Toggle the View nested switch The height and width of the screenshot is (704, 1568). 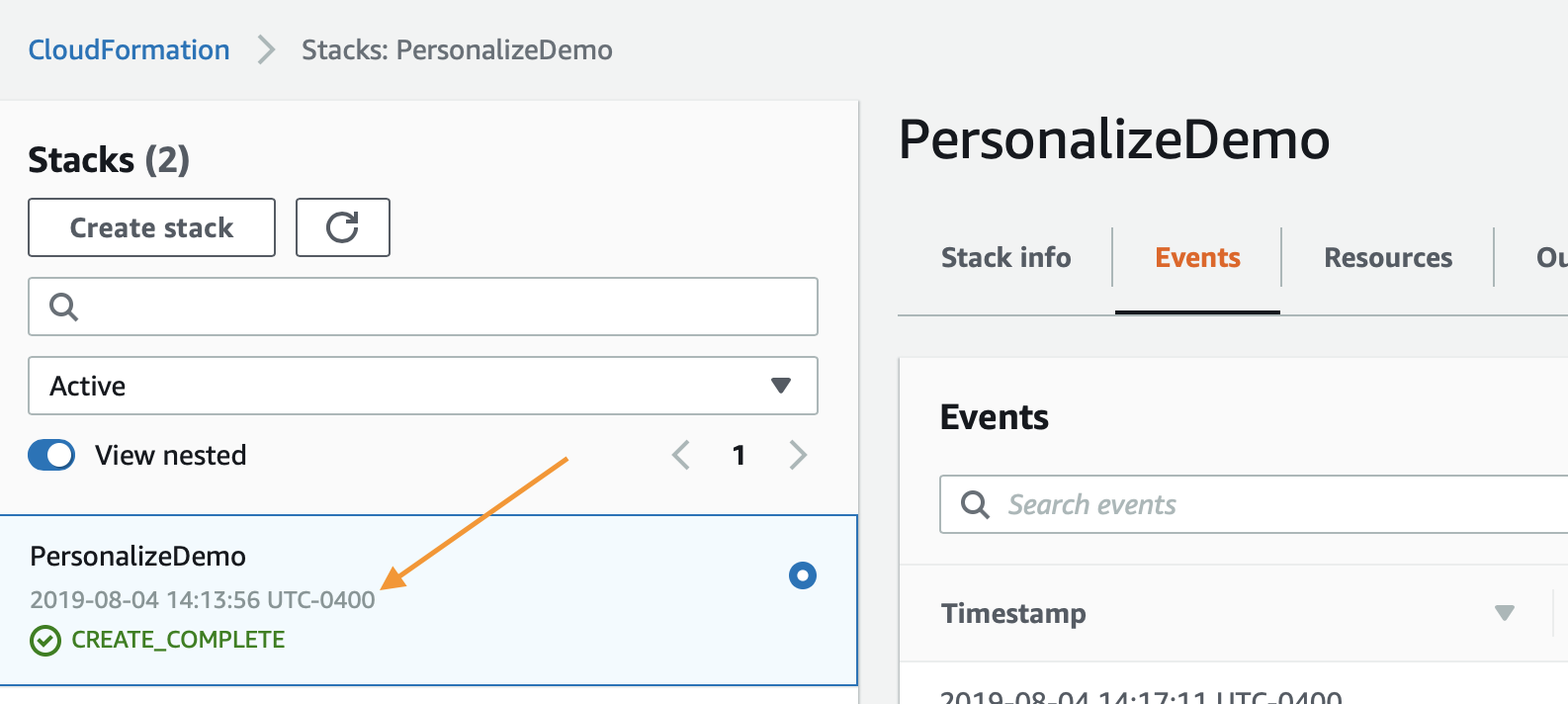pyautogui.click(x=51, y=455)
